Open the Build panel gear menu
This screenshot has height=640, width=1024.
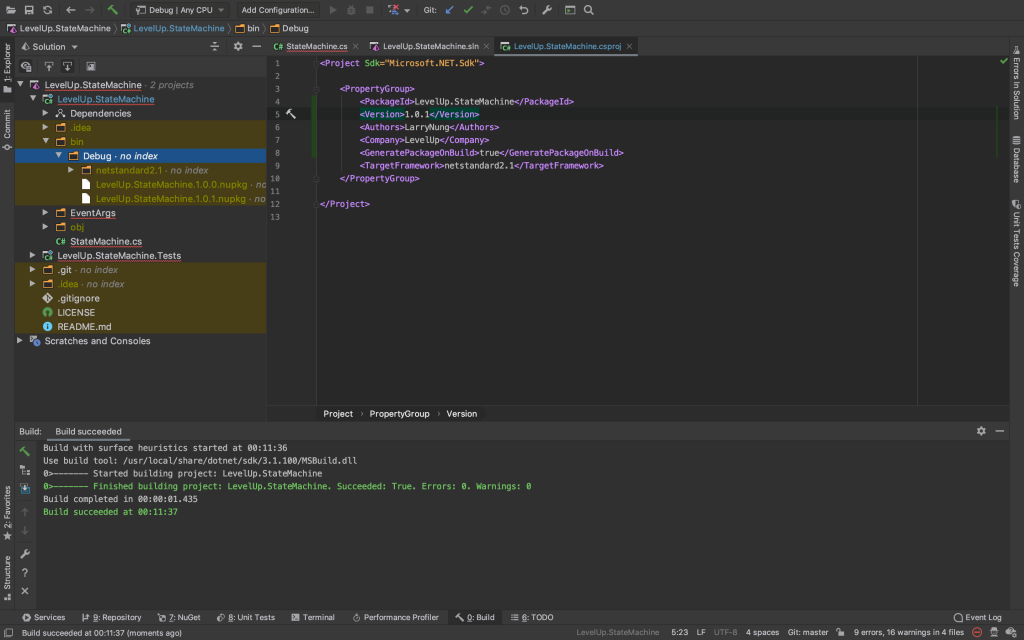[981, 431]
